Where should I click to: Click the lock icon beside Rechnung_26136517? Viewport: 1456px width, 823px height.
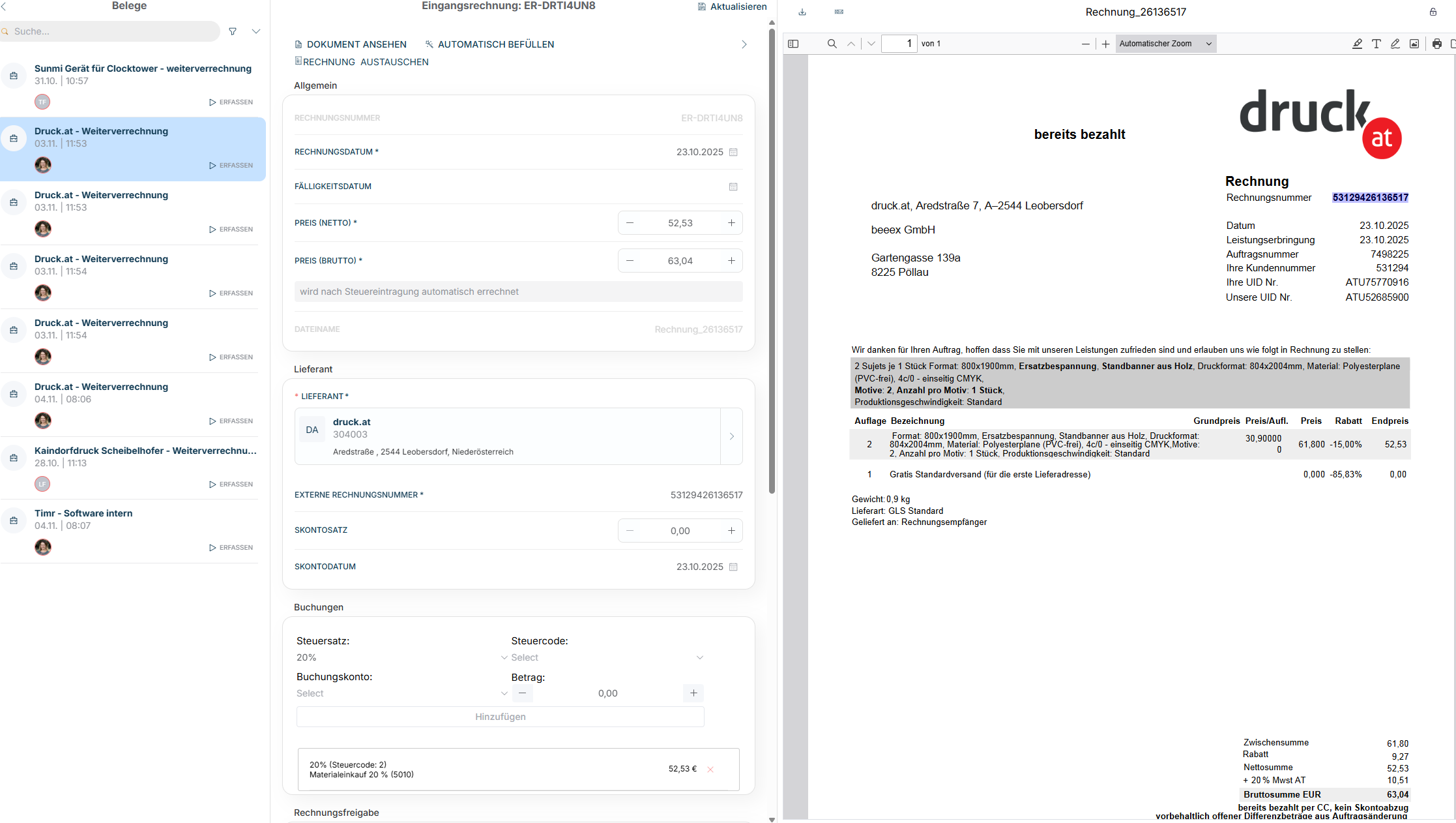pos(1433,12)
